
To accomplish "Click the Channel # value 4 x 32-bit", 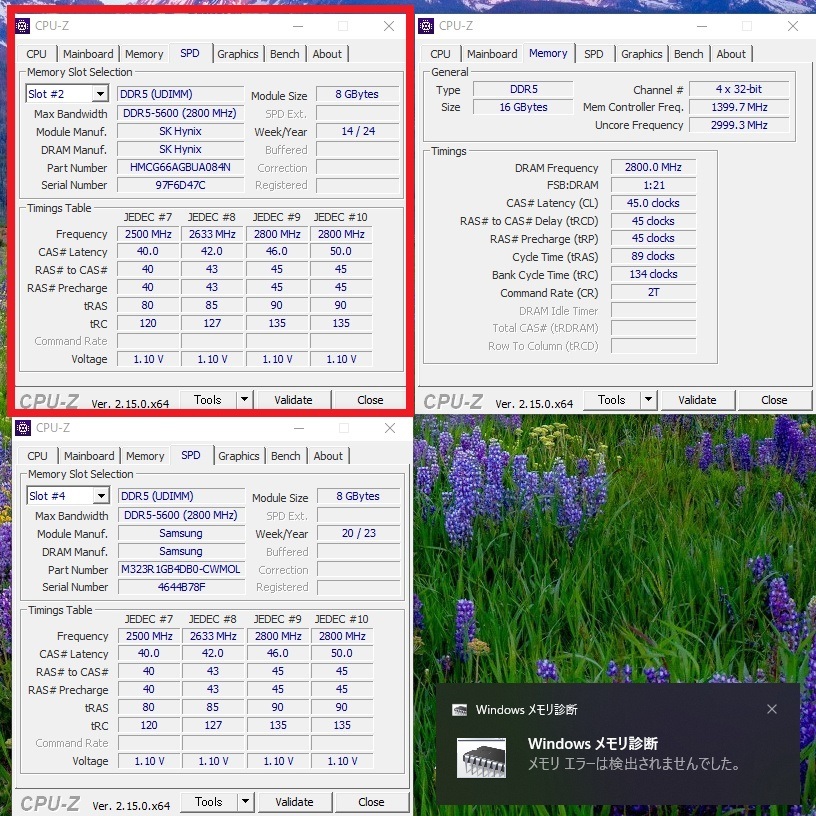I will point(739,89).
